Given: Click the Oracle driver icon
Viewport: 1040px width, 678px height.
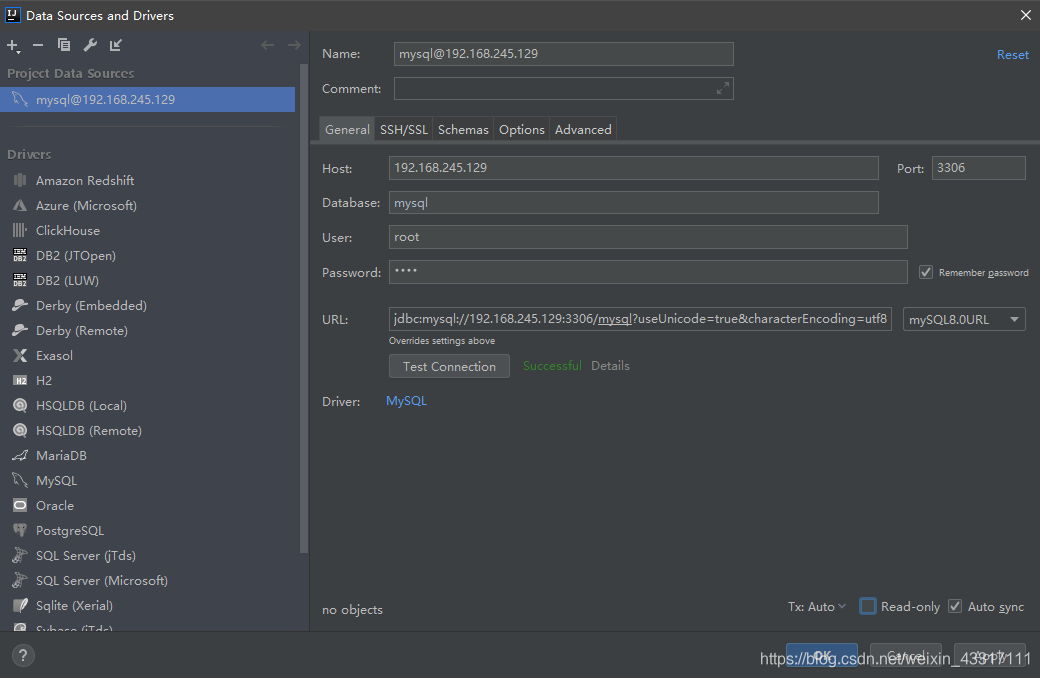Looking at the screenshot, I should tap(20, 506).
